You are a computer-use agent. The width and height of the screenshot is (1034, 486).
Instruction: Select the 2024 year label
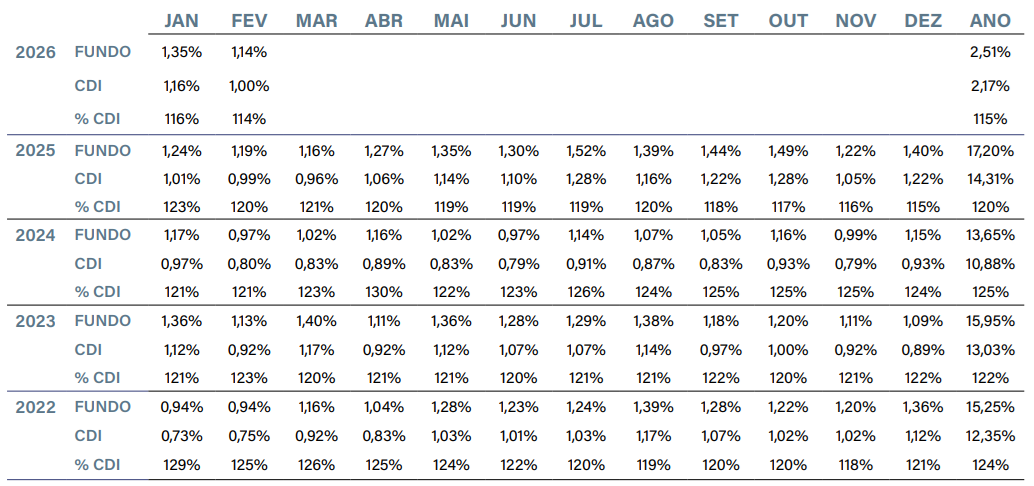coord(36,236)
